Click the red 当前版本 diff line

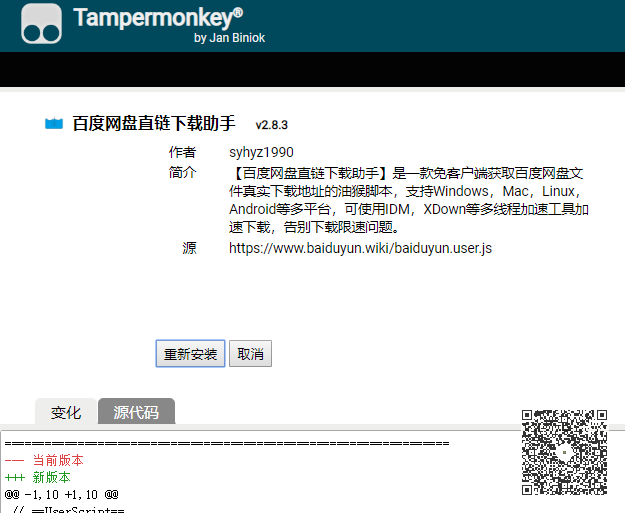pyautogui.click(x=44, y=460)
